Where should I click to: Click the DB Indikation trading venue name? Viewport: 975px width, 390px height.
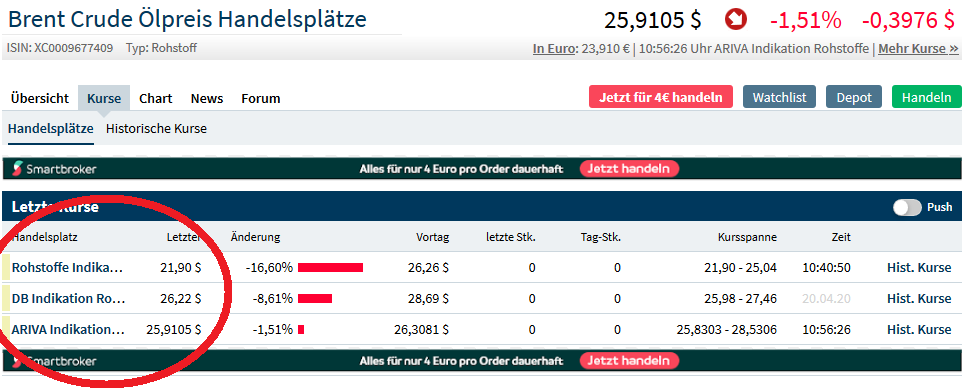pyautogui.click(x=68, y=299)
